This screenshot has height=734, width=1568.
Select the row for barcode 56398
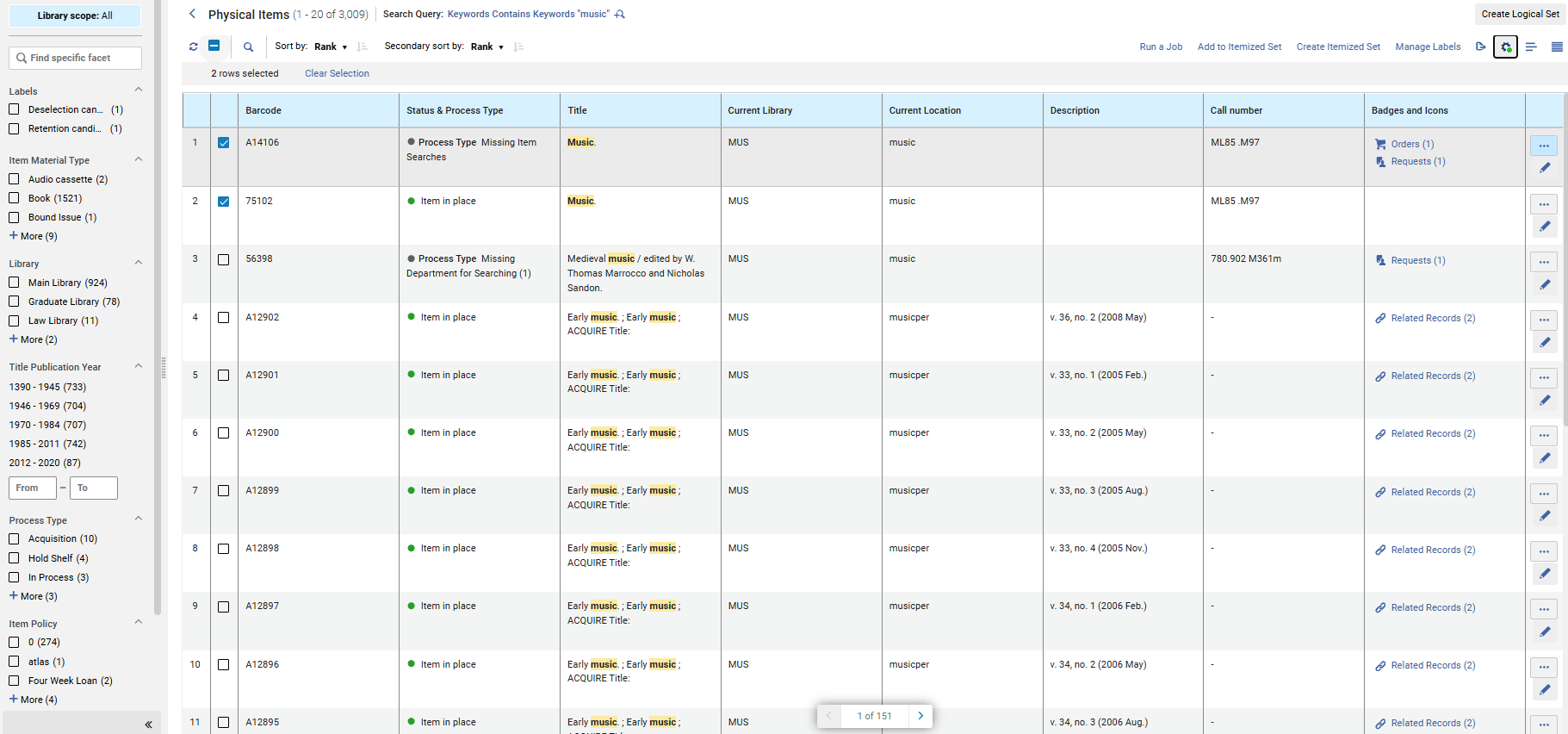pyautogui.click(x=224, y=259)
